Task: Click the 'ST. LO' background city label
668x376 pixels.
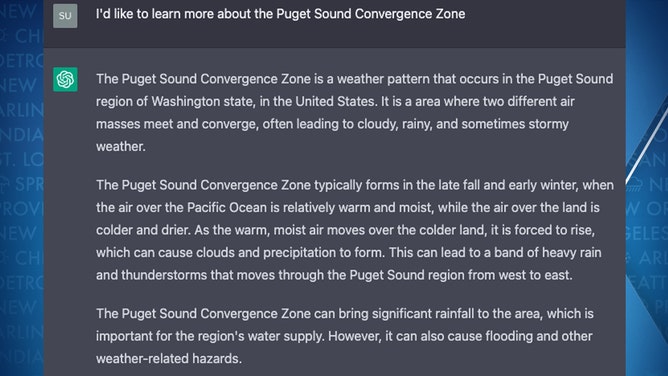Action: click(21, 160)
